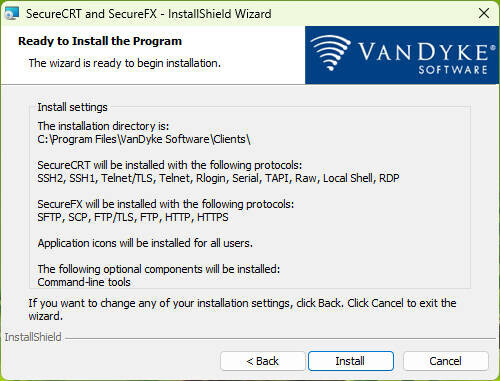Click the C:\Program Files\VanDyke Software\Clients path
This screenshot has height=381, width=500.
(144, 139)
